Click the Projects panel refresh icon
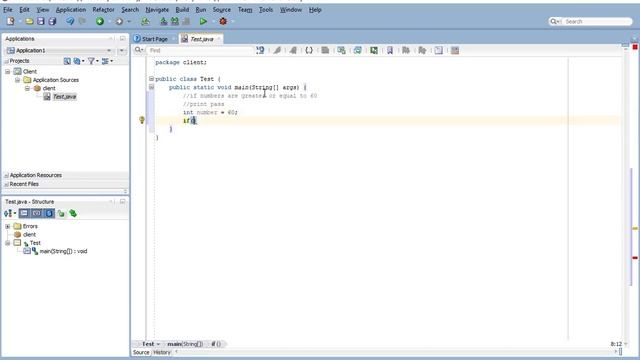Image resolution: width=640 pixels, height=360 pixels. (x=67, y=61)
